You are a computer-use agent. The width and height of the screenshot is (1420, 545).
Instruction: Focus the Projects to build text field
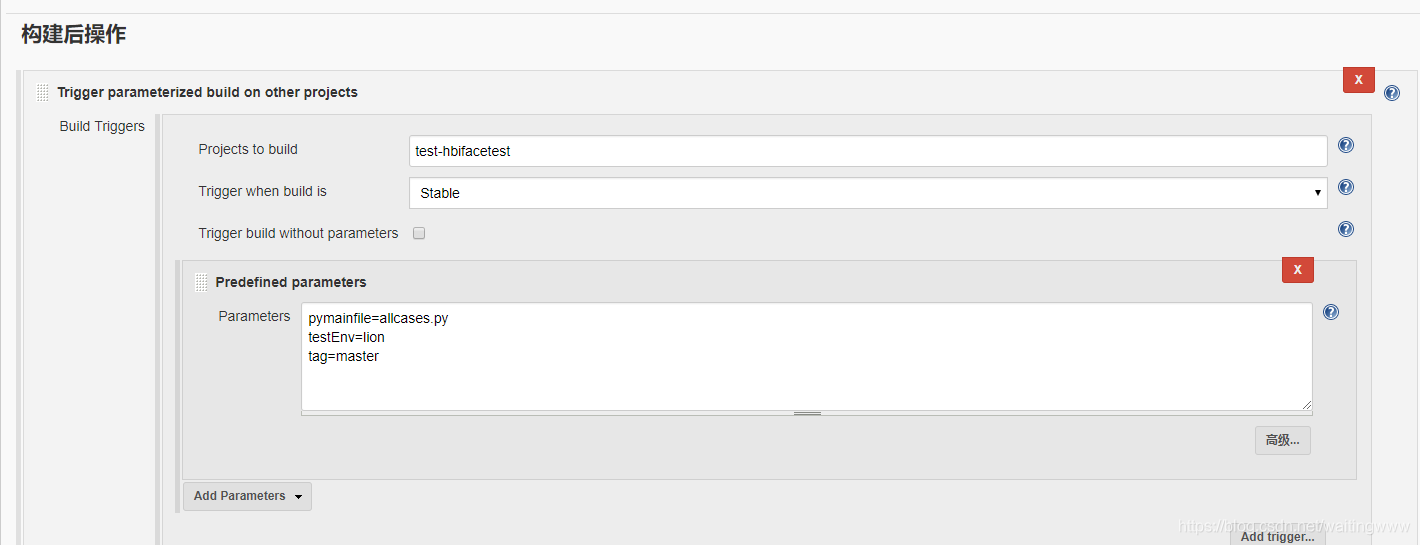pos(868,151)
